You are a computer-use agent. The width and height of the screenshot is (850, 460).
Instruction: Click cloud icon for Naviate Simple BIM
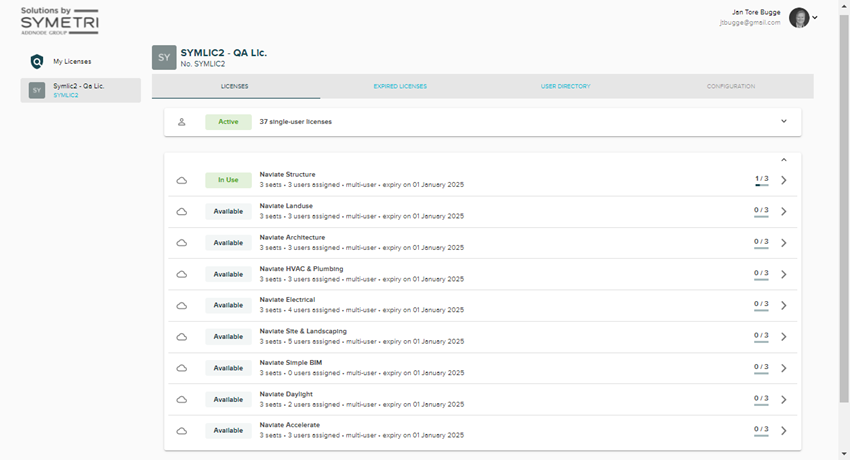[x=182, y=368]
